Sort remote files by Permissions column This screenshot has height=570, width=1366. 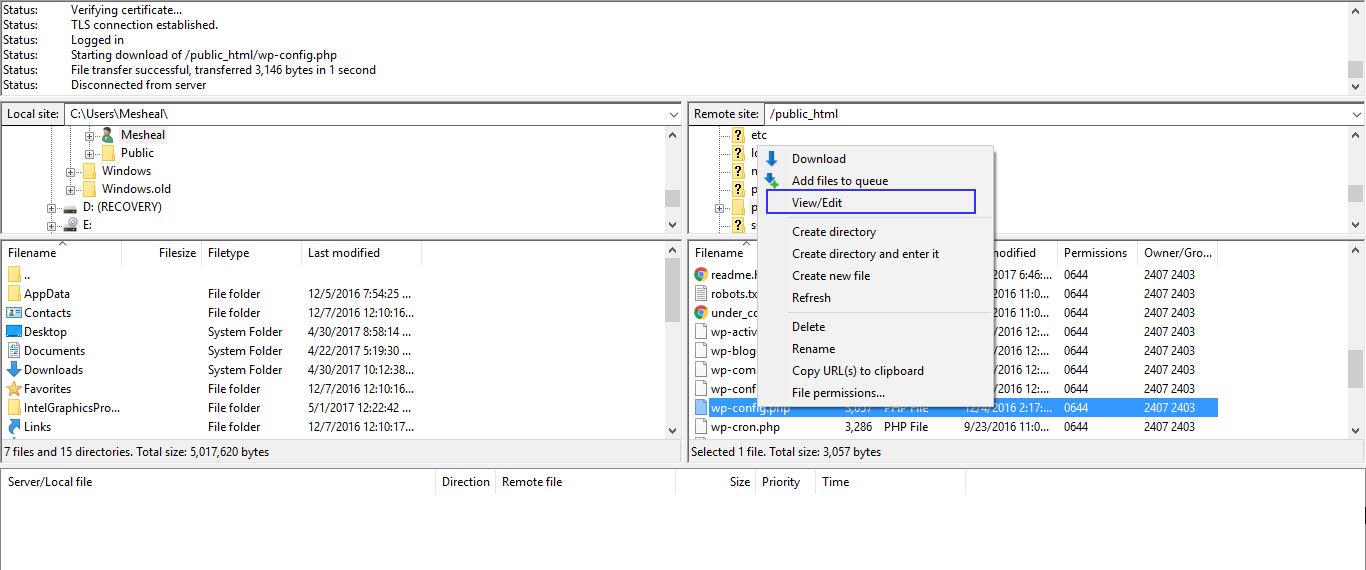[1095, 253]
